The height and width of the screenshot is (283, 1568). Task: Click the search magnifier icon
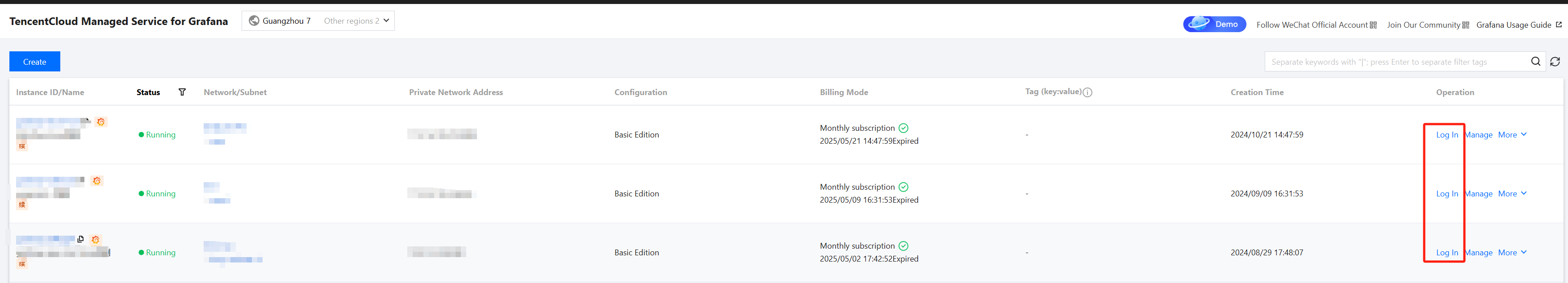coord(1535,62)
